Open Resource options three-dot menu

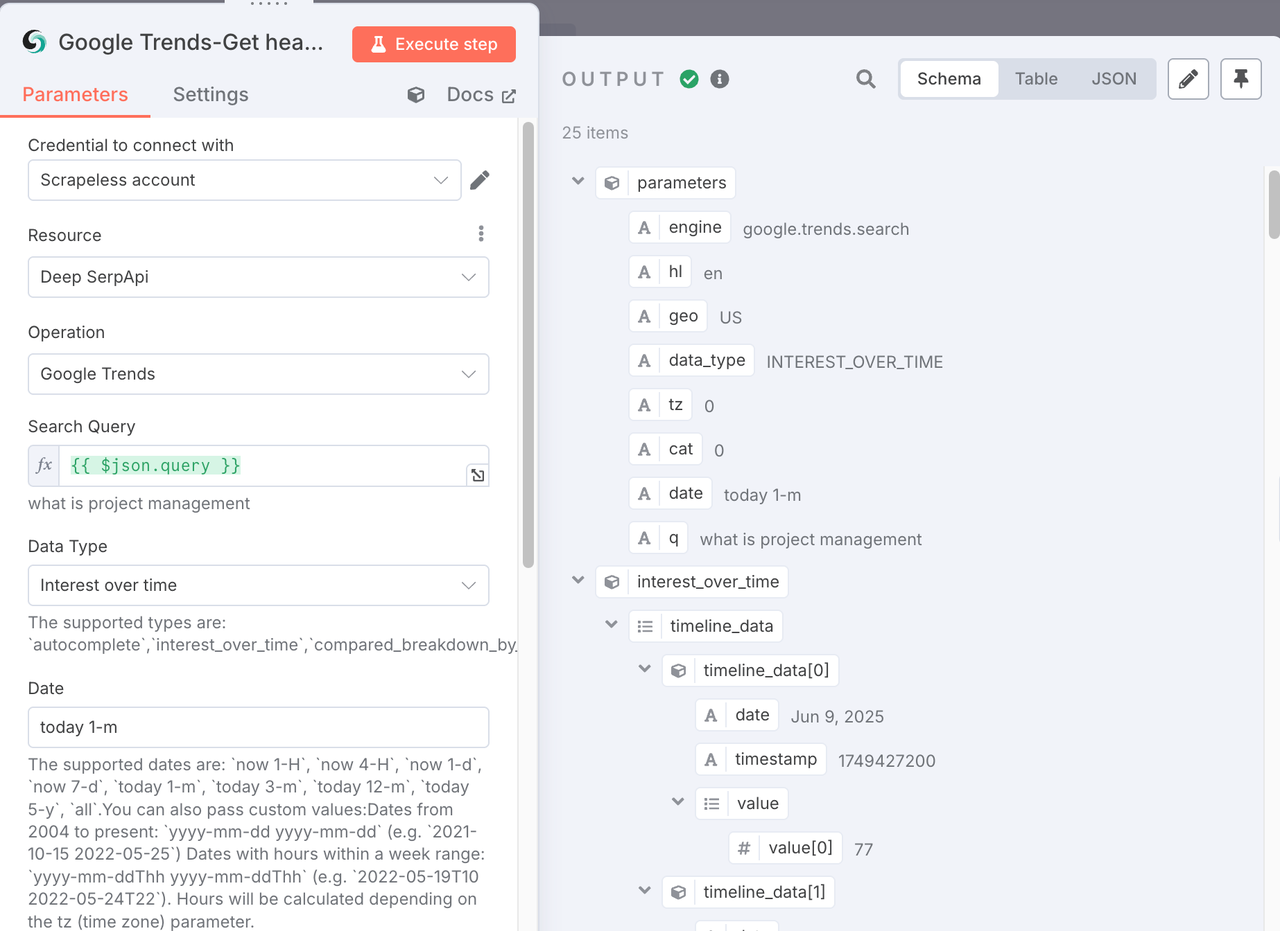(481, 234)
